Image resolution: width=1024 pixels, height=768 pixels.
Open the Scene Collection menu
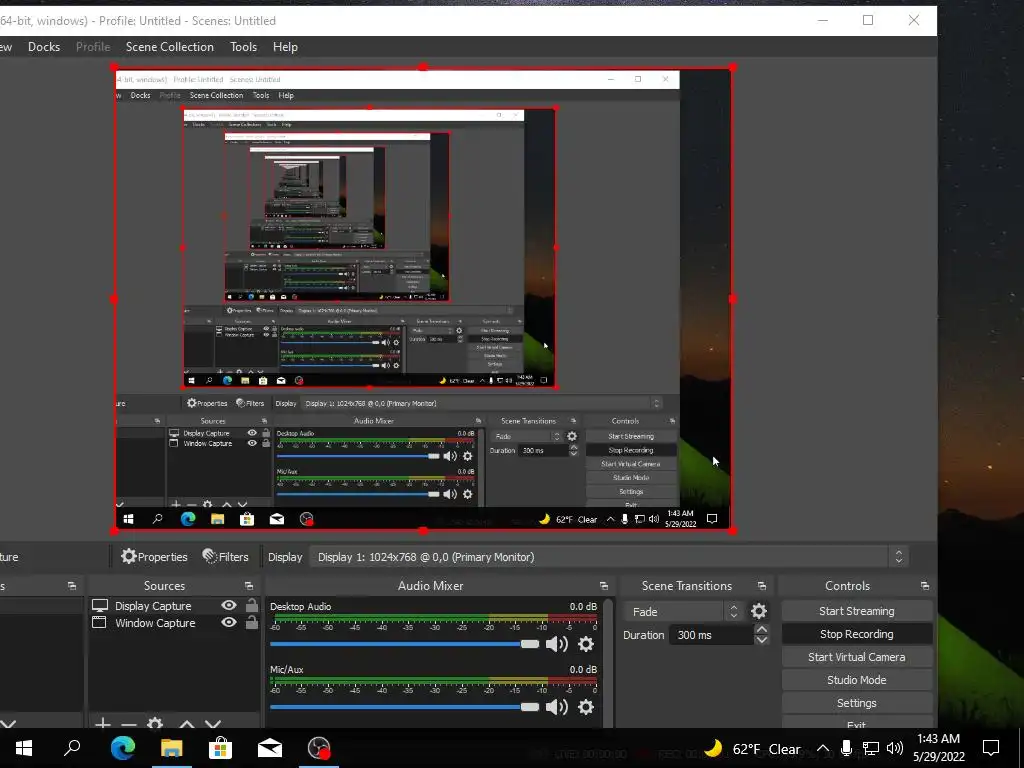pyautogui.click(x=170, y=47)
